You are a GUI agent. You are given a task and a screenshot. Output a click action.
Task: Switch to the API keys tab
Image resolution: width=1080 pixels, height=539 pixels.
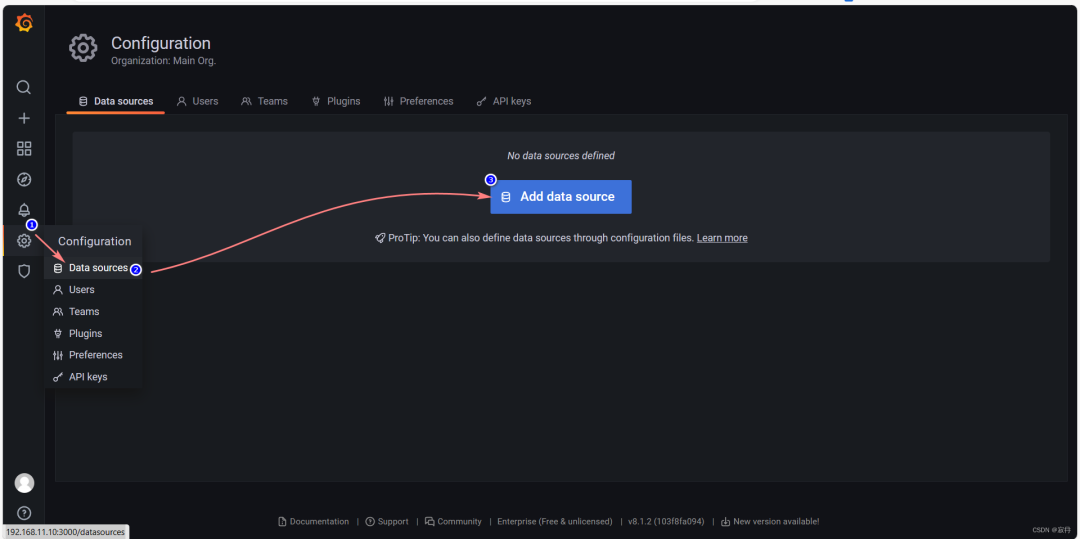pyautogui.click(x=504, y=101)
